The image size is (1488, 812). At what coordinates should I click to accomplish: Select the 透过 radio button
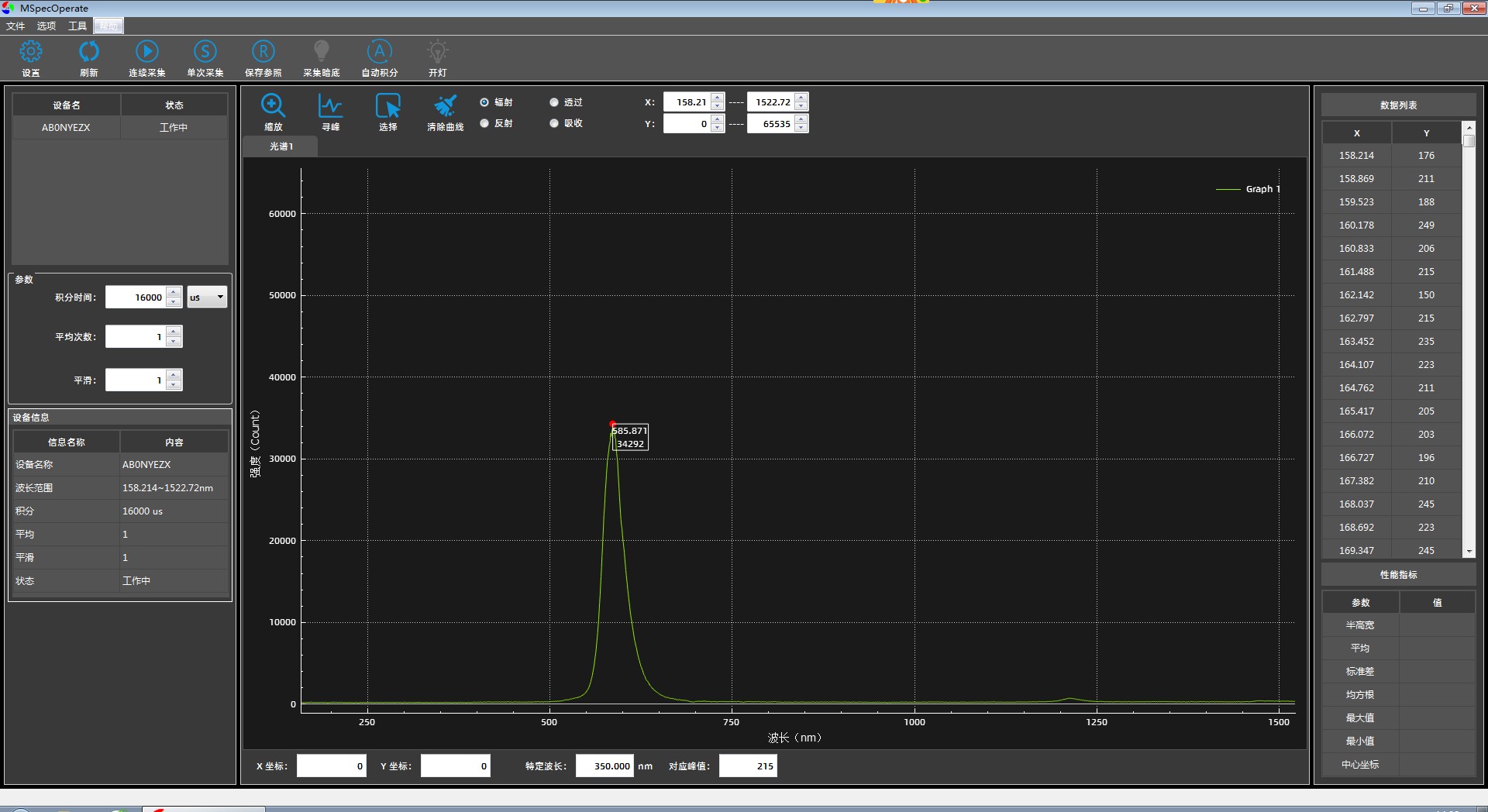tap(554, 102)
